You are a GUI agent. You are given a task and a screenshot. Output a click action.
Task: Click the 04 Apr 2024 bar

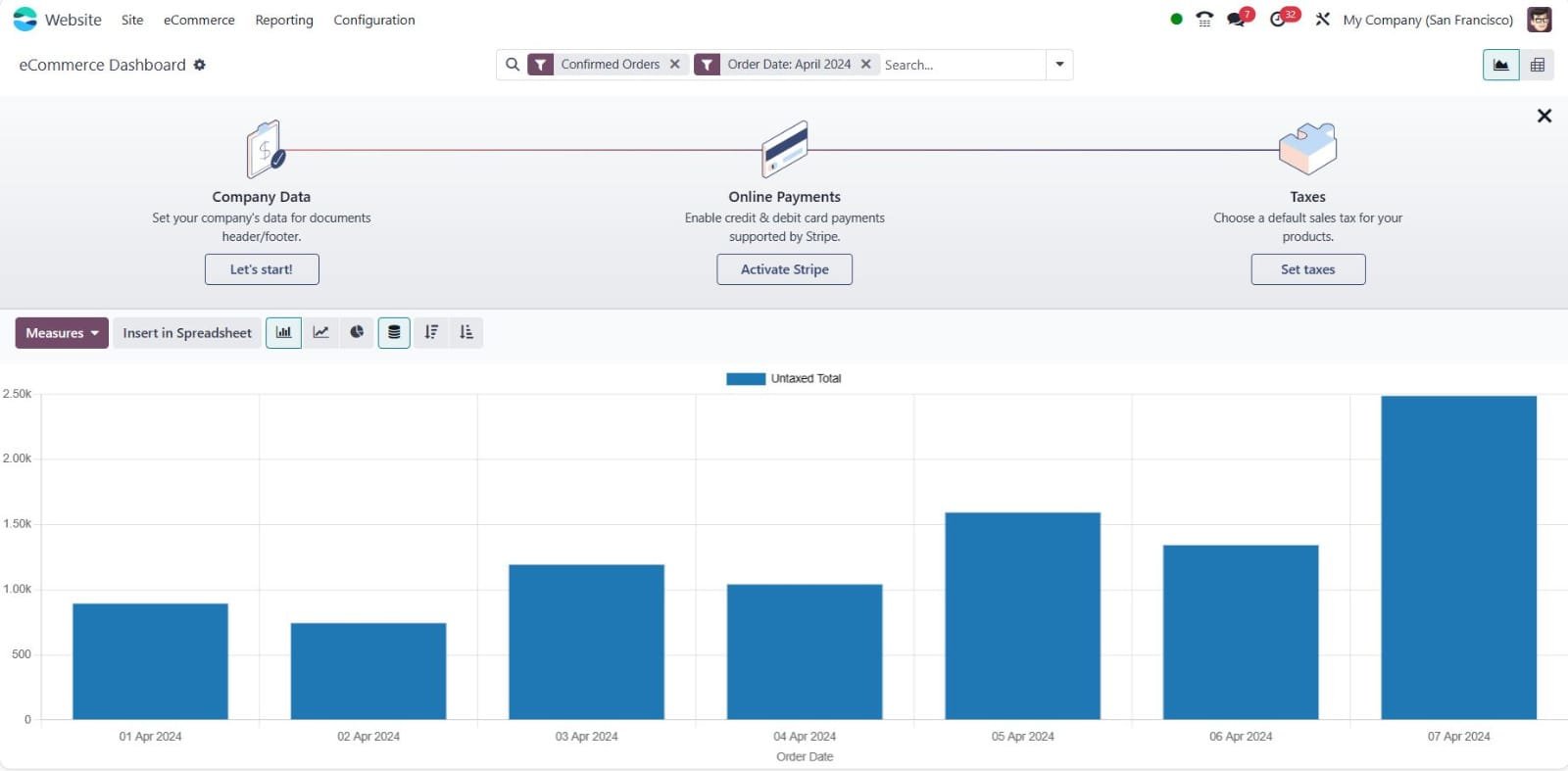point(805,651)
